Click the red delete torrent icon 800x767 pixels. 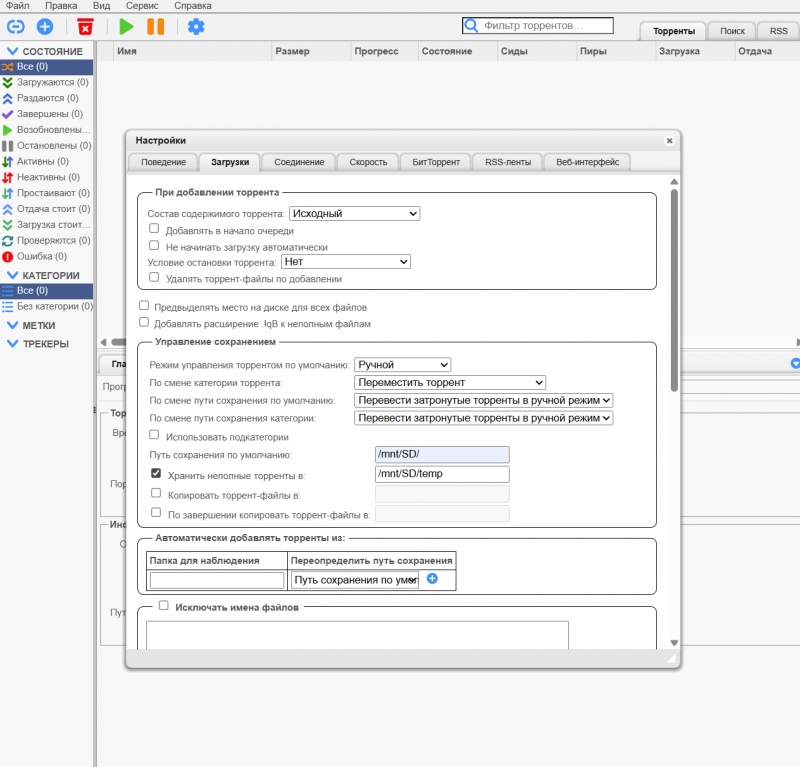85,26
